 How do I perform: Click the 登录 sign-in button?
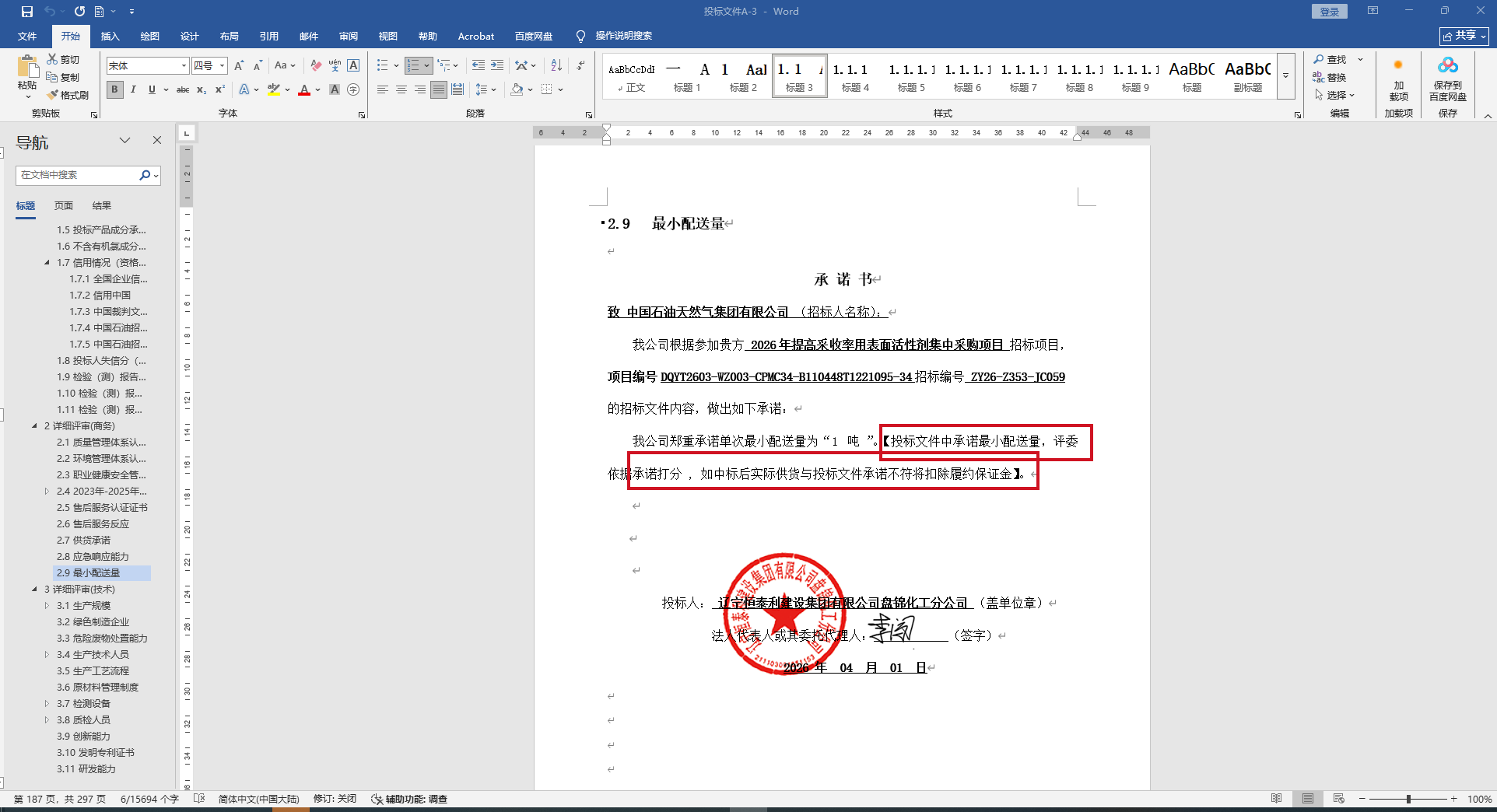tap(1329, 12)
